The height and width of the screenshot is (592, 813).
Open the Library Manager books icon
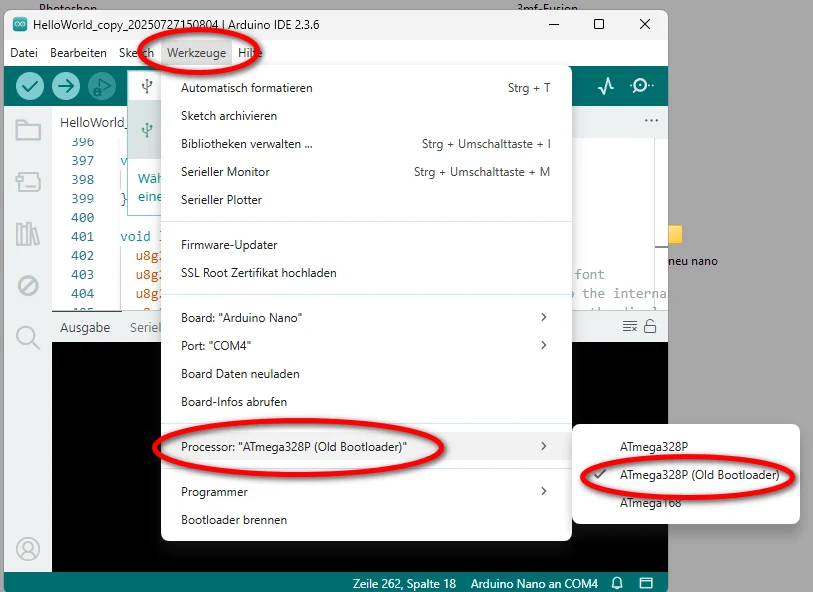tap(27, 233)
